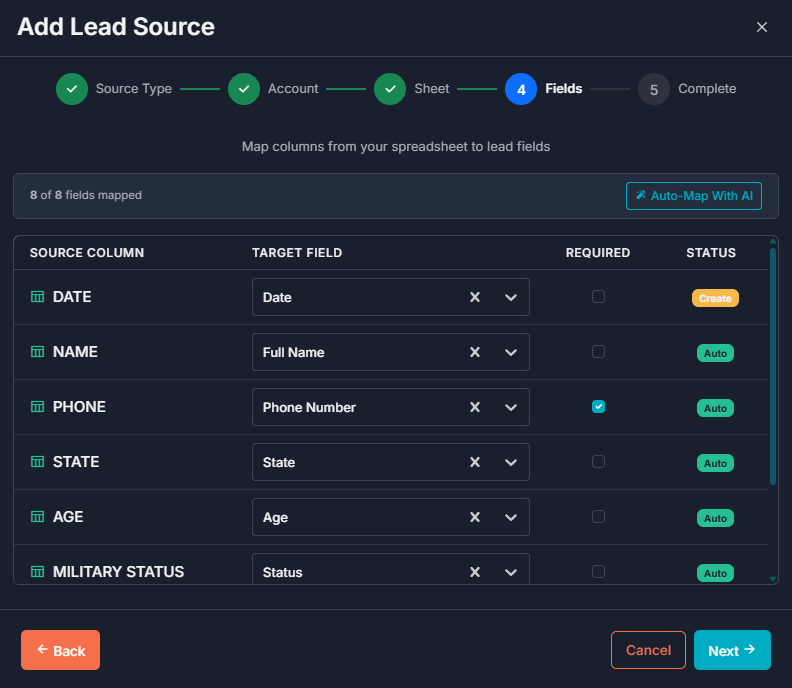Enable required checkbox for STATE row
792x688 pixels.
pyautogui.click(x=598, y=461)
